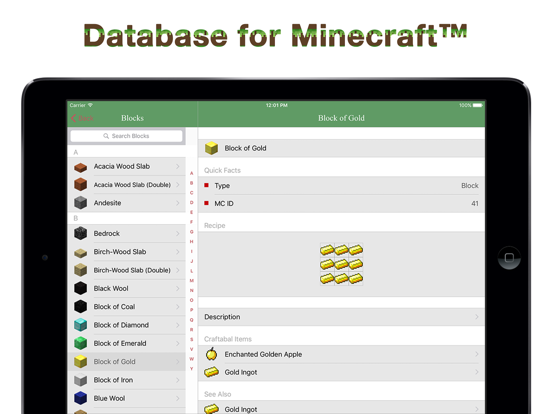552x414 pixels.
Task: Click the gold ingot recipe grid
Action: (341, 264)
